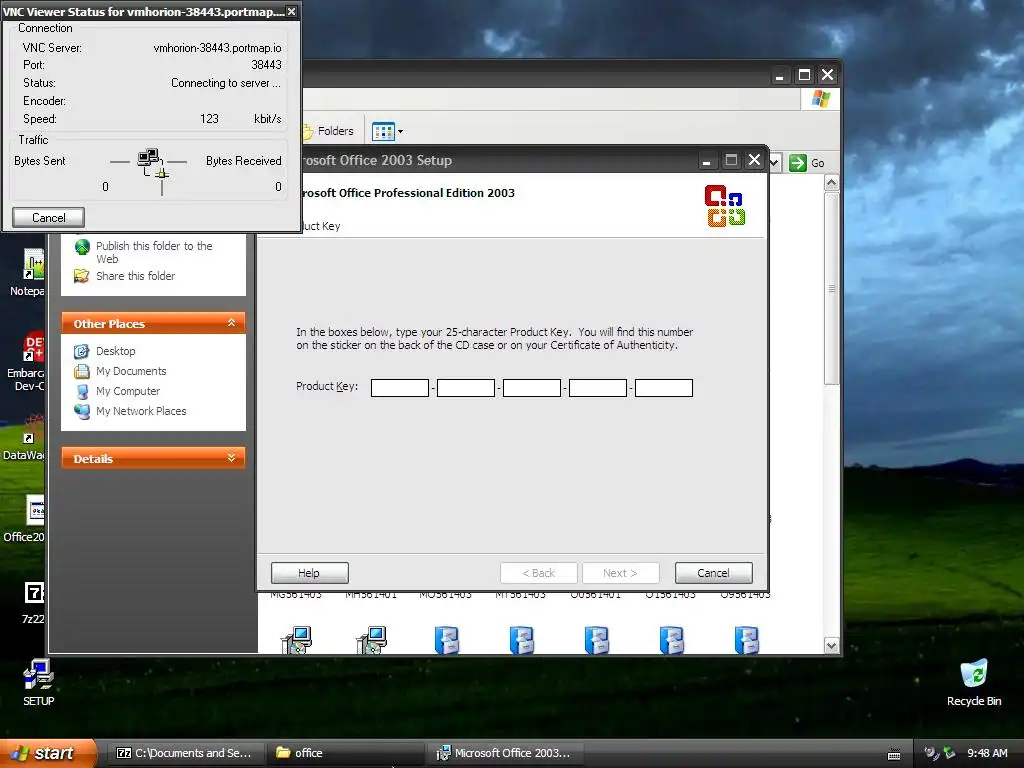Cancel the VNC Viewer connection attempt
1024x768 pixels.
48,217
